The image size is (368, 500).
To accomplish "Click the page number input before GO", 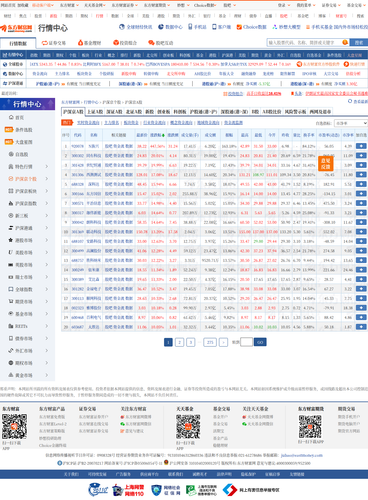I will [x=246, y=342].
